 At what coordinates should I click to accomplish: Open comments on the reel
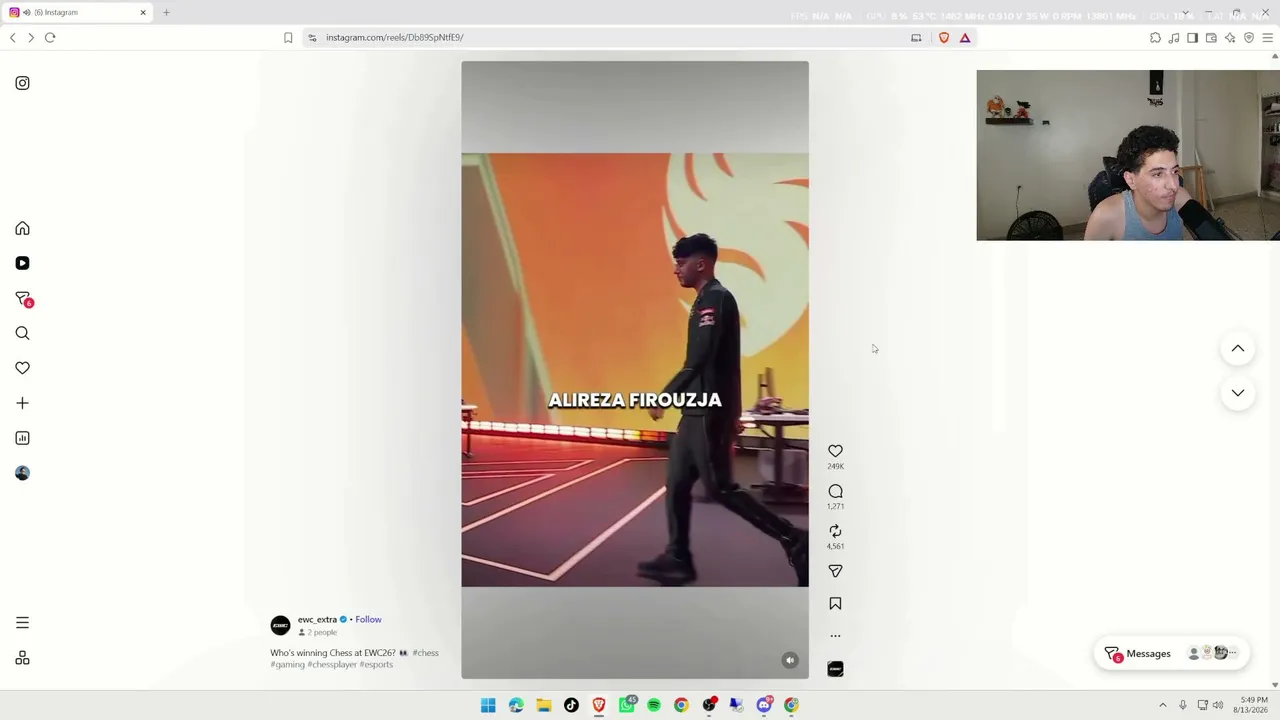[835, 491]
